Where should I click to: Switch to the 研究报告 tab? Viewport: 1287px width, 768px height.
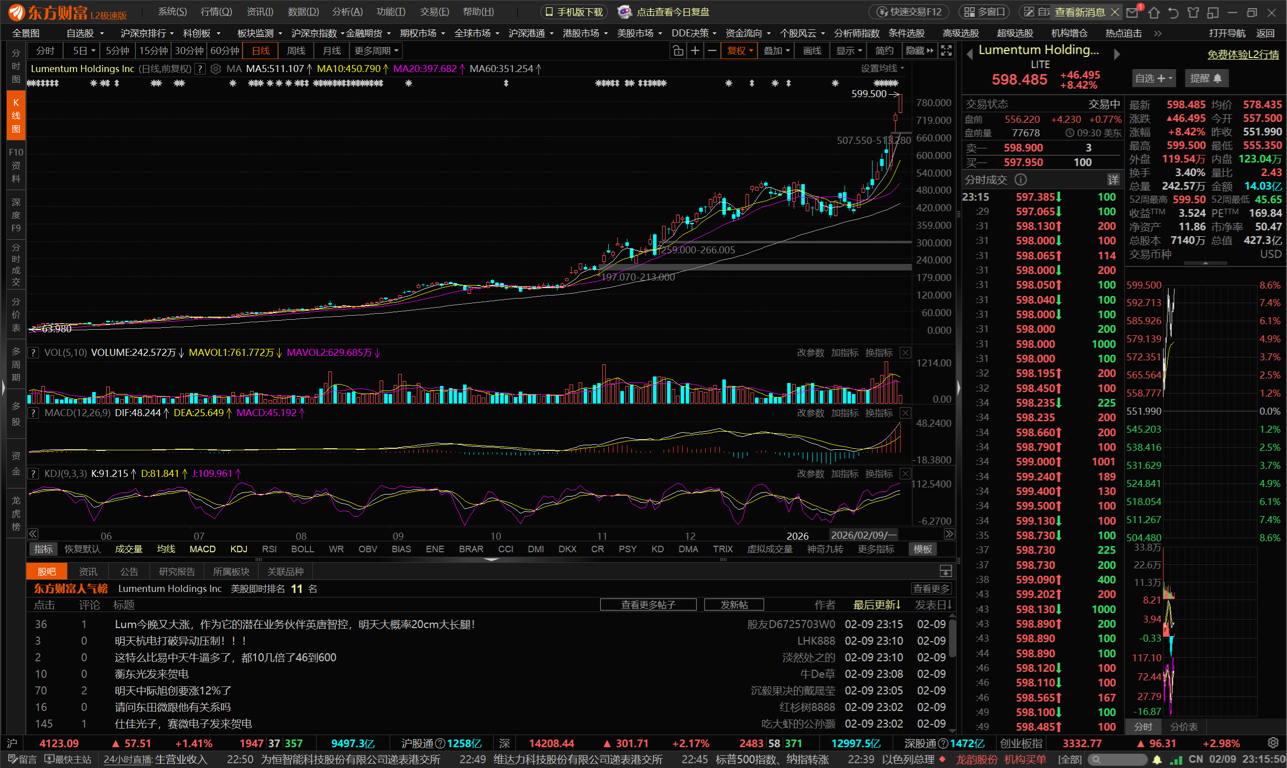pyautogui.click(x=176, y=572)
